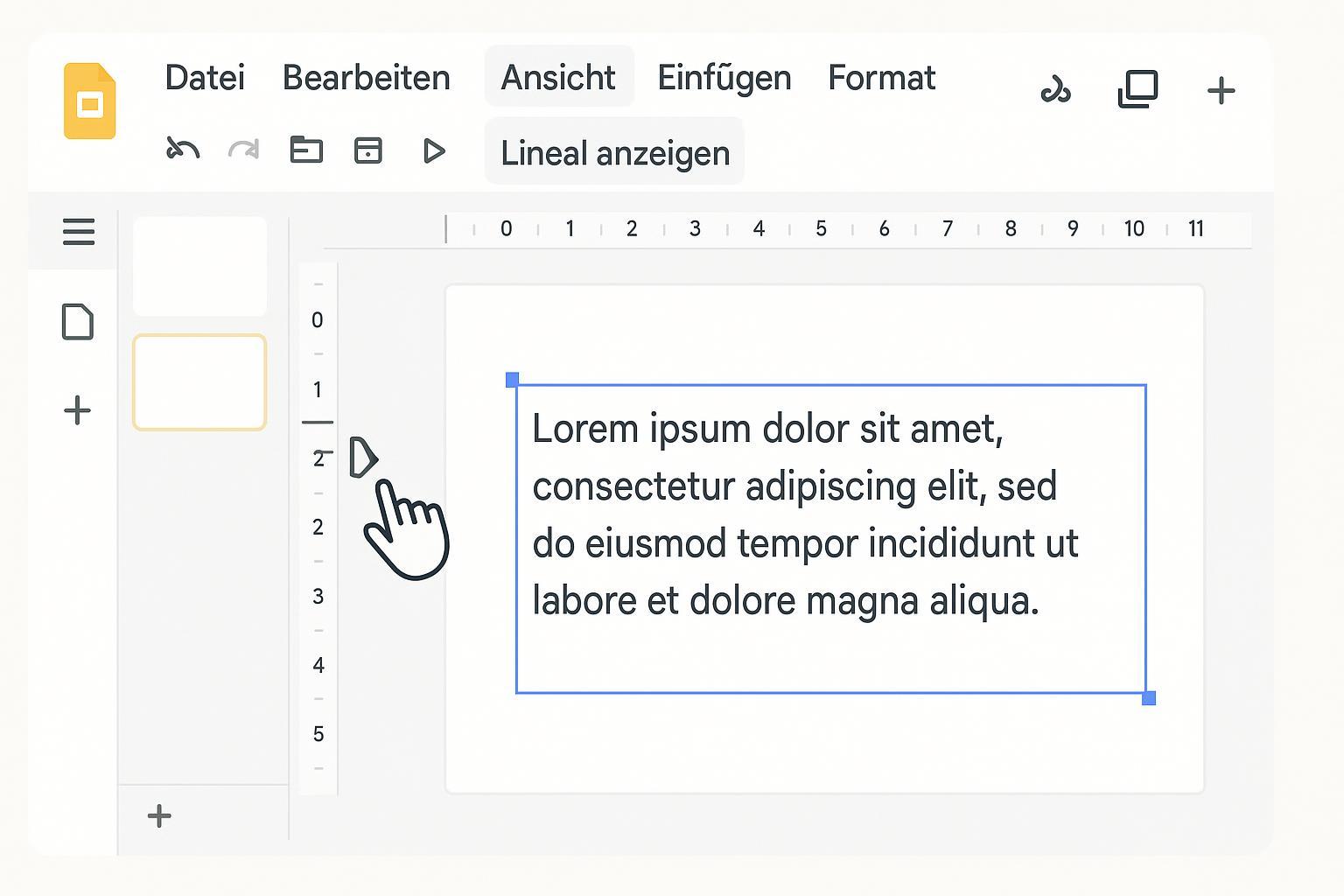Open the Ansicht menu
This screenshot has width=1344, height=896.
pyautogui.click(x=558, y=78)
